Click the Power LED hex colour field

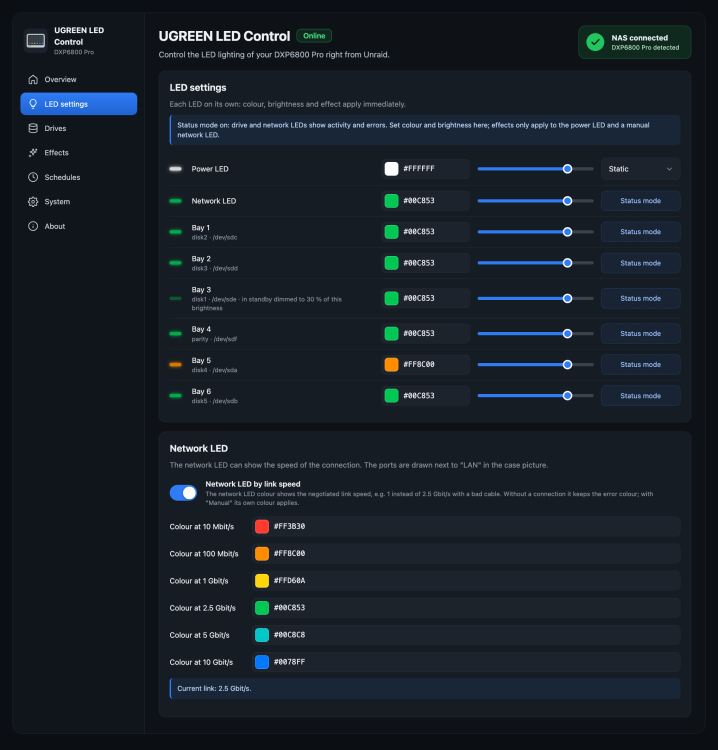[x=426, y=169]
